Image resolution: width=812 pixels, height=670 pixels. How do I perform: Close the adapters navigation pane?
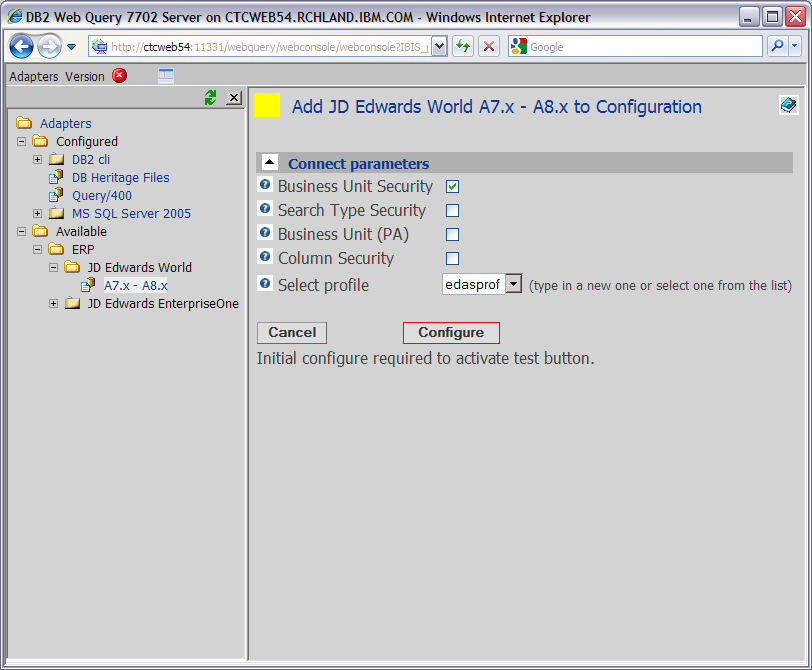point(234,97)
